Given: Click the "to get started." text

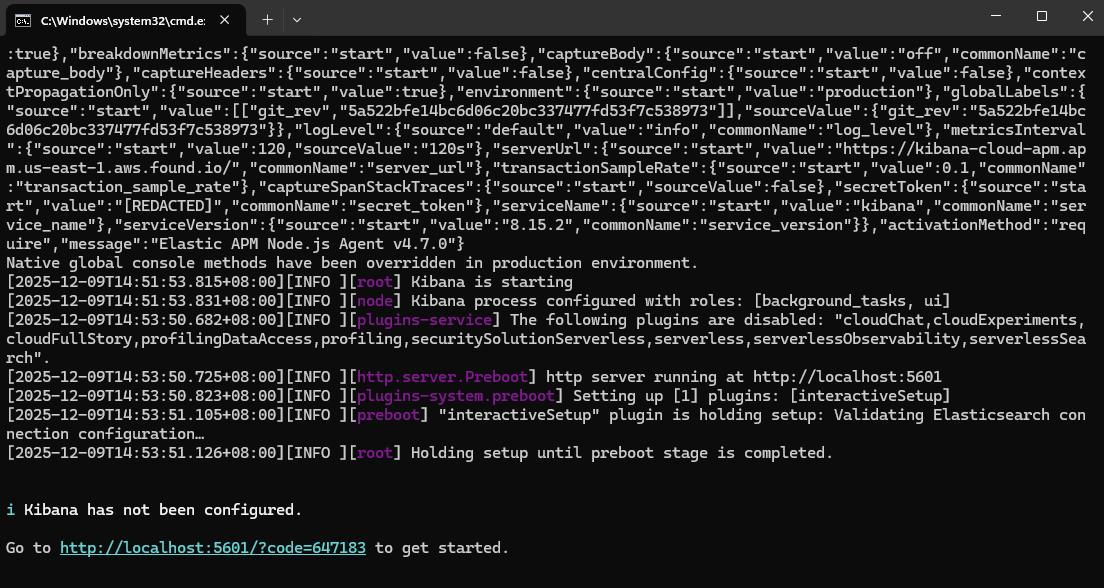Looking at the screenshot, I should [441, 547].
